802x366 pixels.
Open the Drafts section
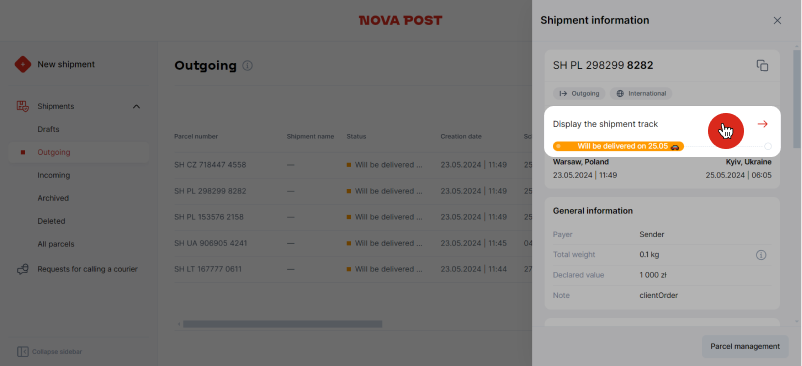(x=48, y=129)
